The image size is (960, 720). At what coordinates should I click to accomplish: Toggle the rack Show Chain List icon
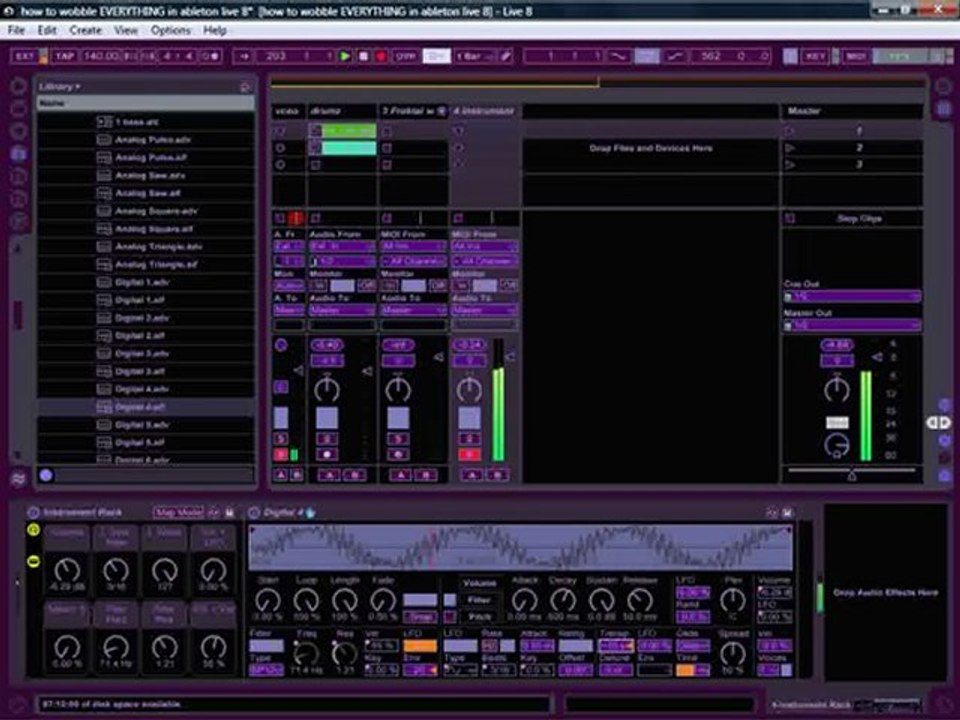(x=33, y=561)
